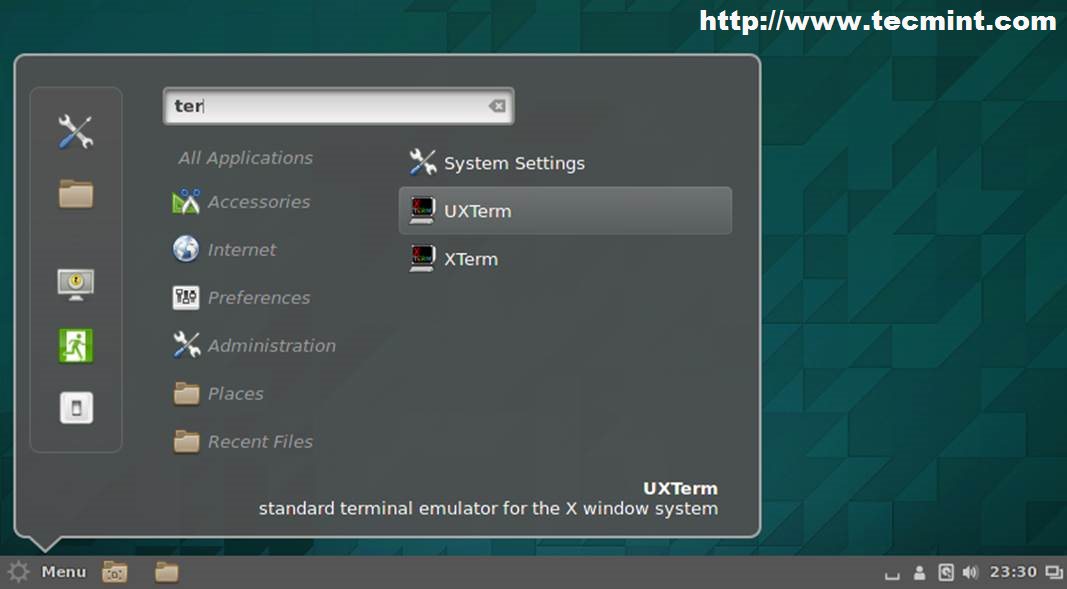Click the Preferences mixer icon

click(186, 298)
